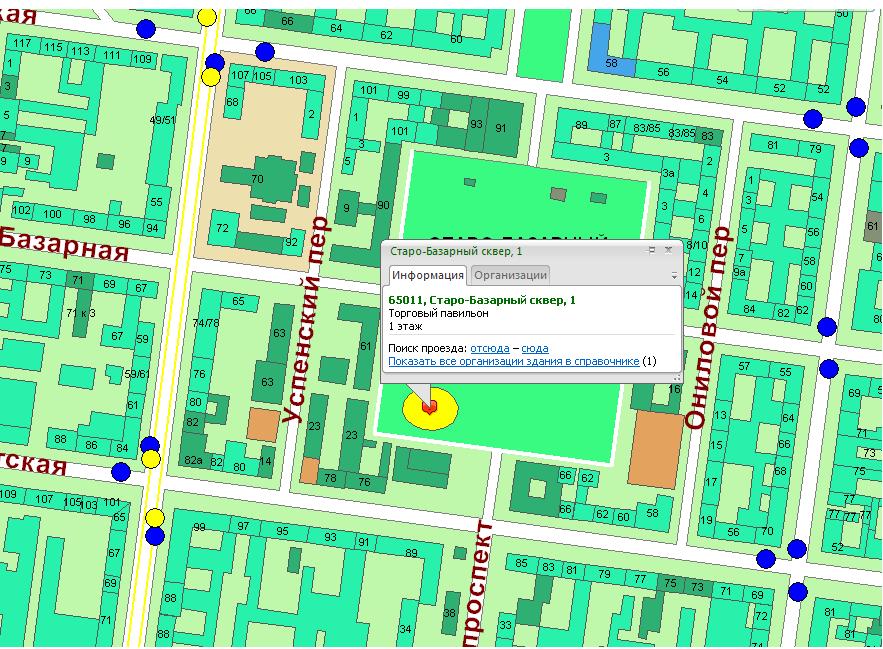Click the orange building beside number 14
This screenshot has width=883, height=649.
(x=264, y=423)
